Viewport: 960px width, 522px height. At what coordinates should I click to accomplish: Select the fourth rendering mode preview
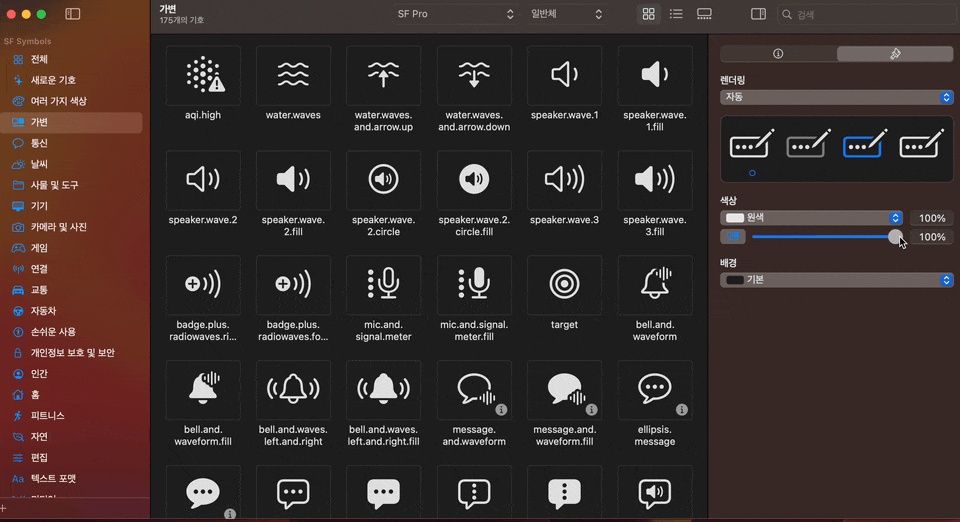point(921,144)
